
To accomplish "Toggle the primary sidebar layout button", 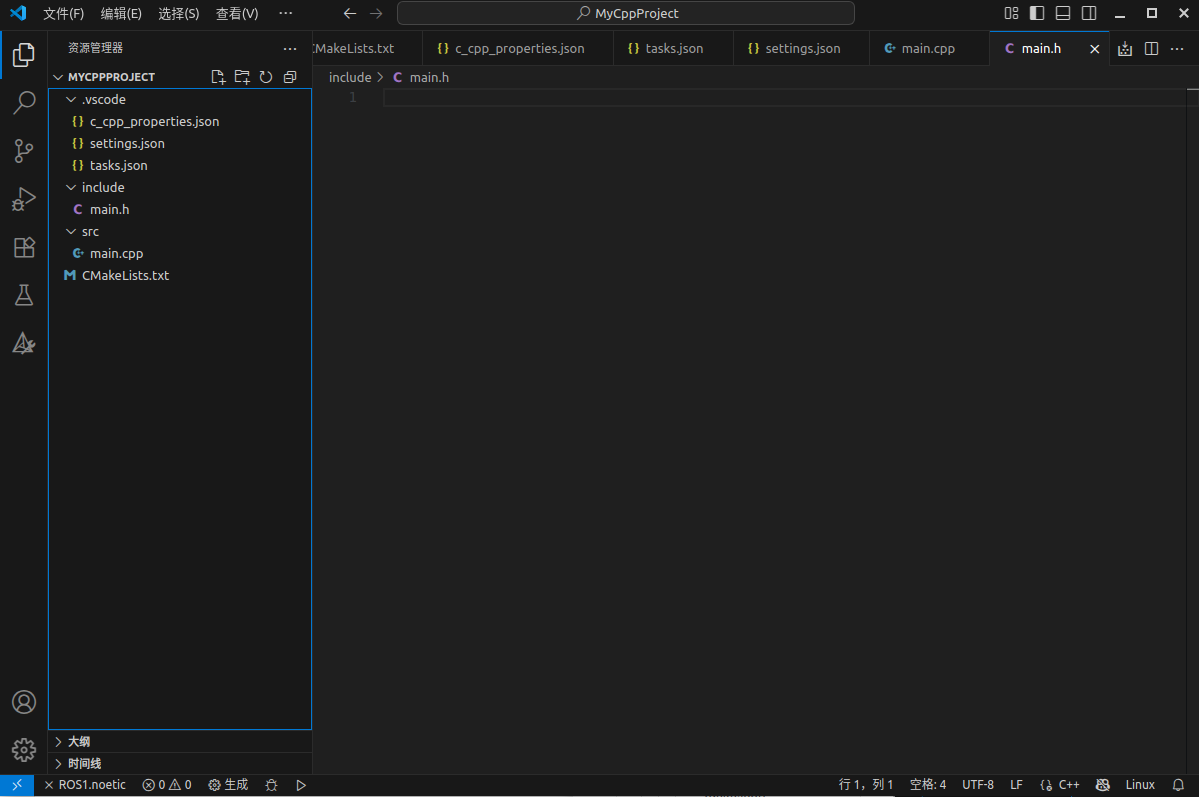I will pyautogui.click(x=1037, y=13).
